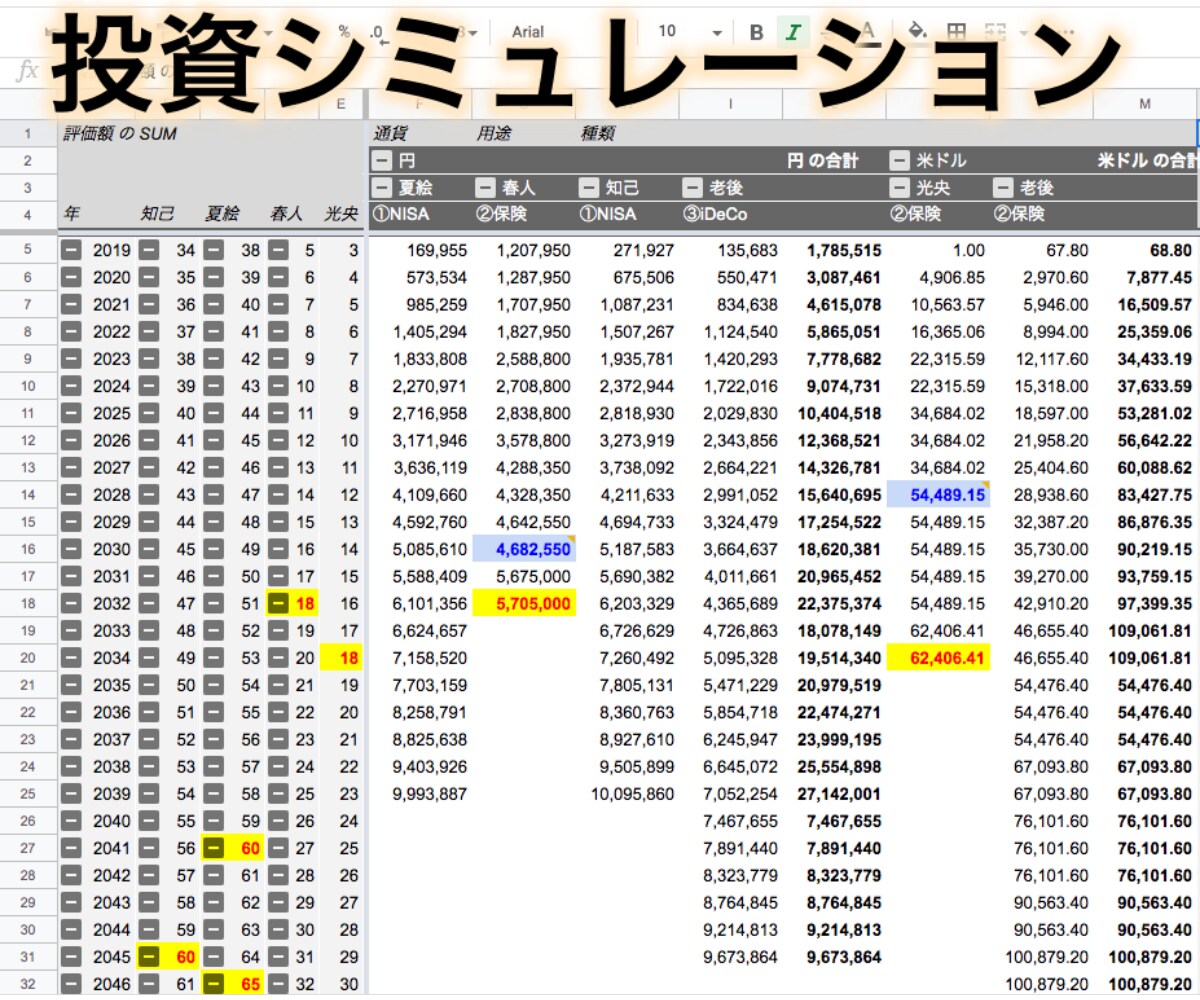Select yellow highlighted cell 5,705,000
1200x1000 pixels.
[x=525, y=603]
